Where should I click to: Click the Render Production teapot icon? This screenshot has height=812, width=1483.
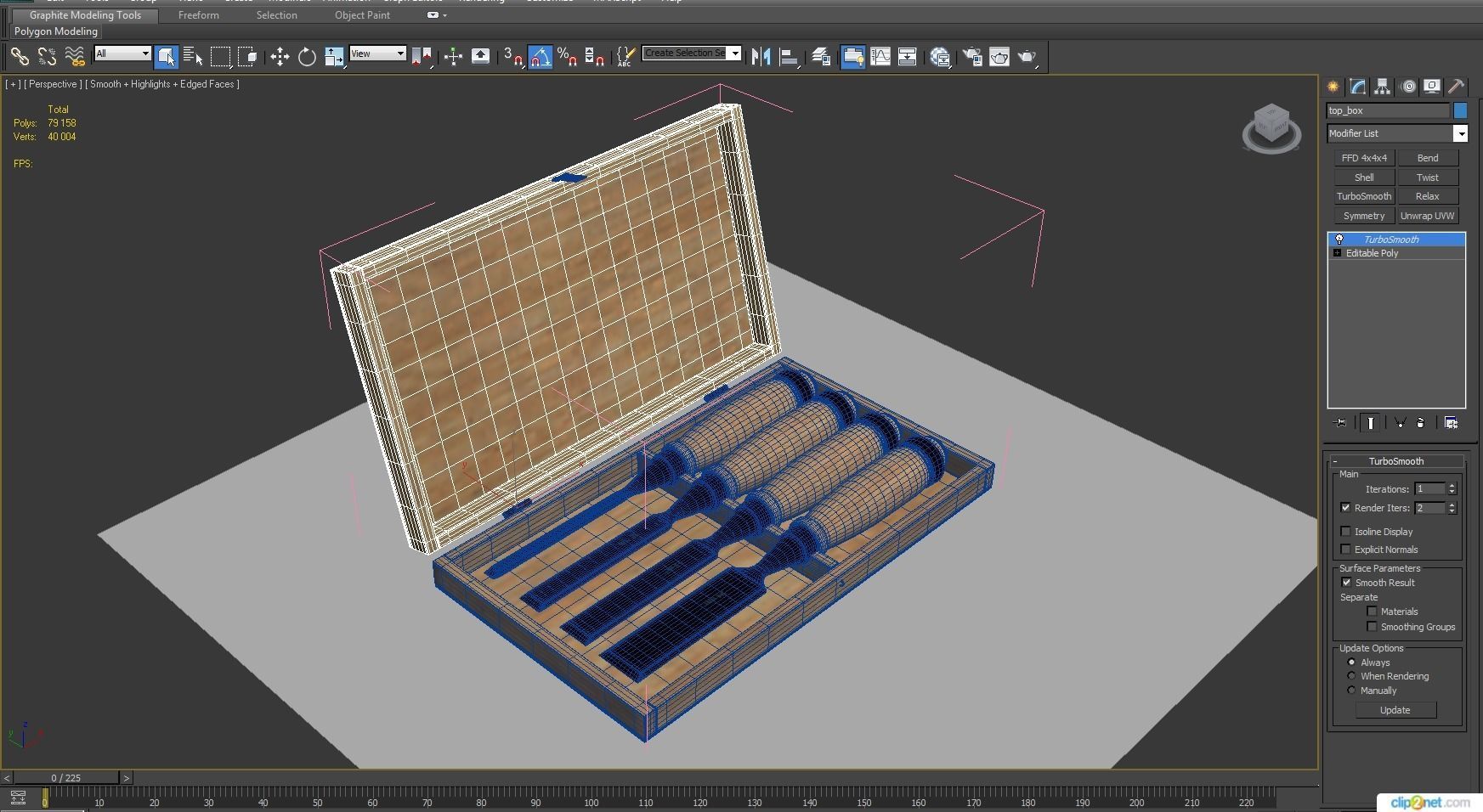click(1027, 57)
